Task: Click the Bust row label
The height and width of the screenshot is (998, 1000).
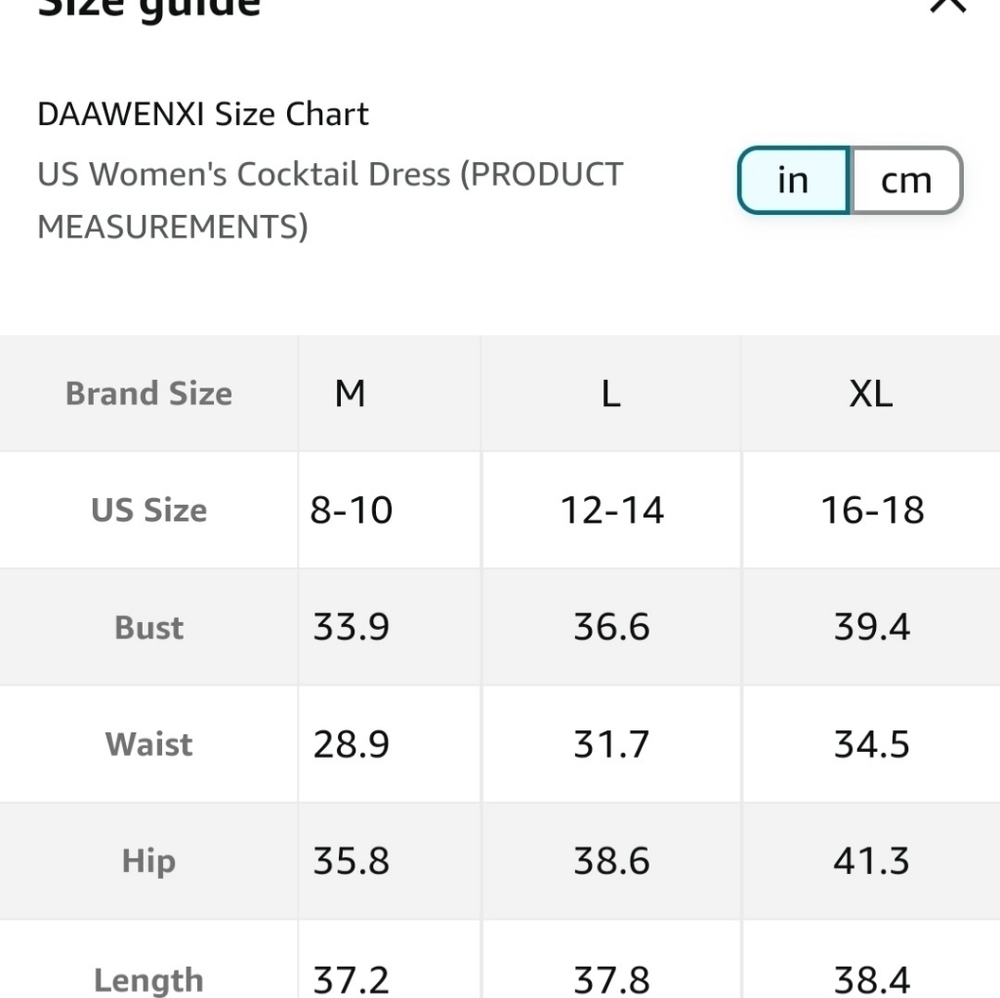Action: point(149,627)
